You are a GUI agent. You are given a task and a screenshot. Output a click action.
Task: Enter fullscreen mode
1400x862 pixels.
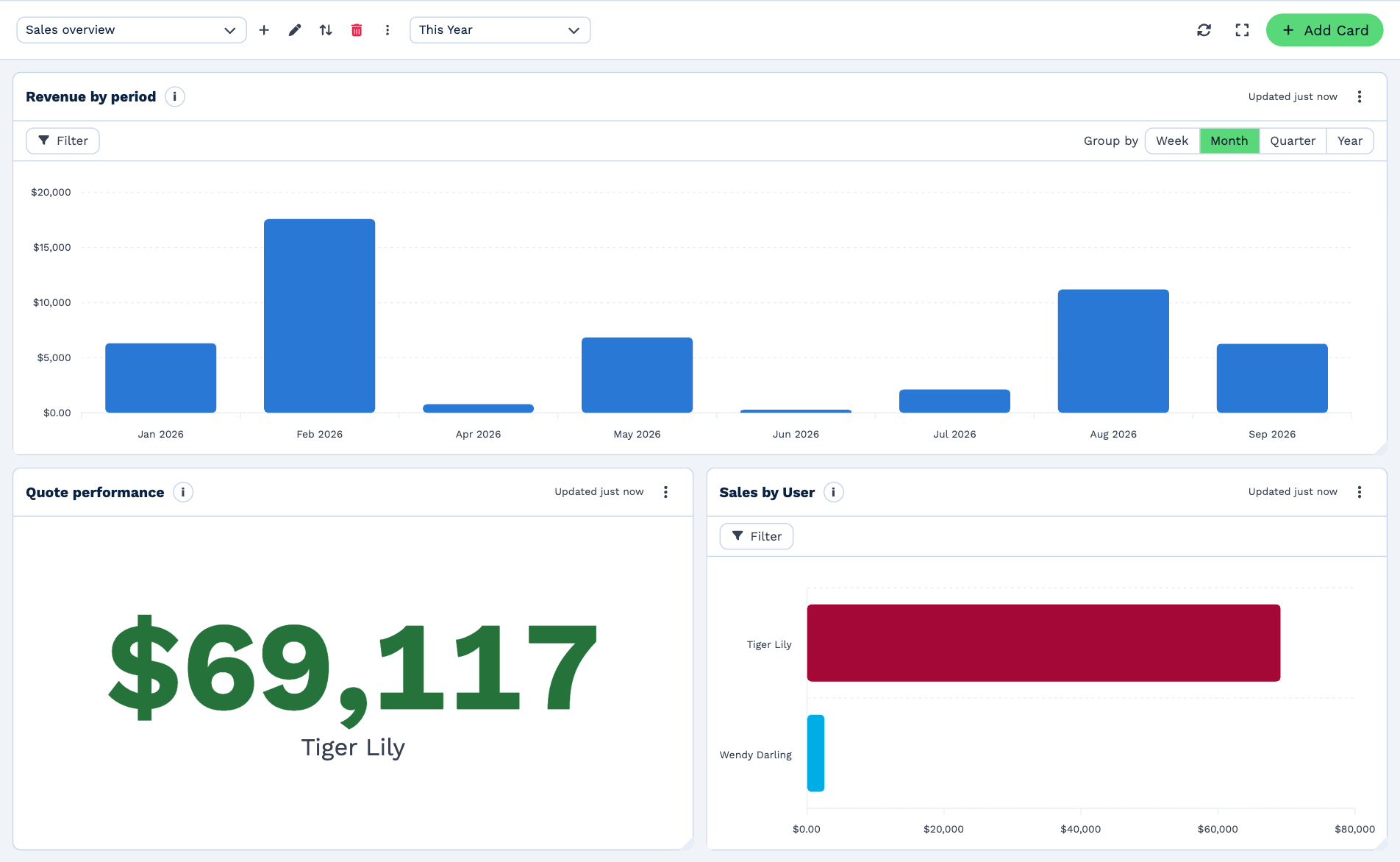tap(1242, 30)
